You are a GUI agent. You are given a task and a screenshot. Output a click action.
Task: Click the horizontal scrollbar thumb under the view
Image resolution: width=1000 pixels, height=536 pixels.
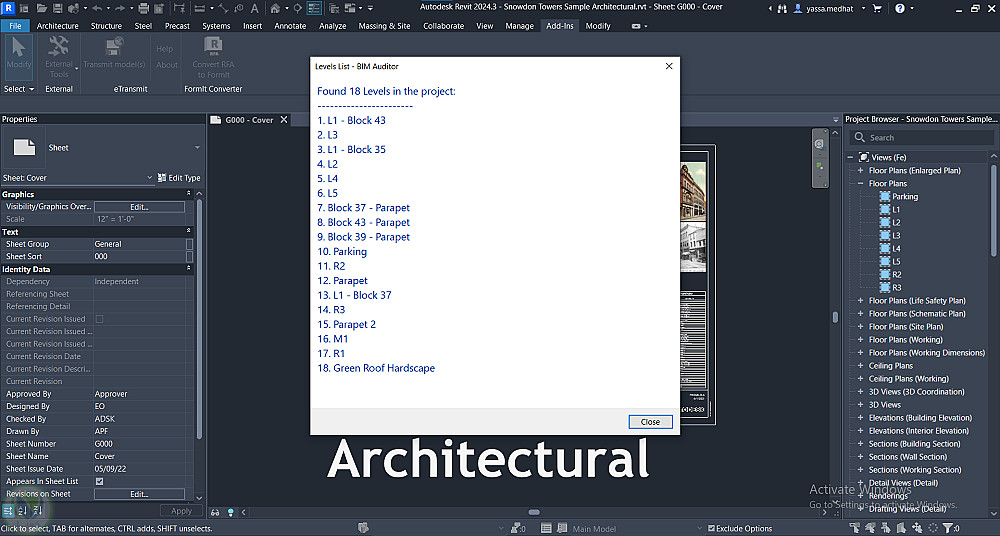[x=534, y=512]
